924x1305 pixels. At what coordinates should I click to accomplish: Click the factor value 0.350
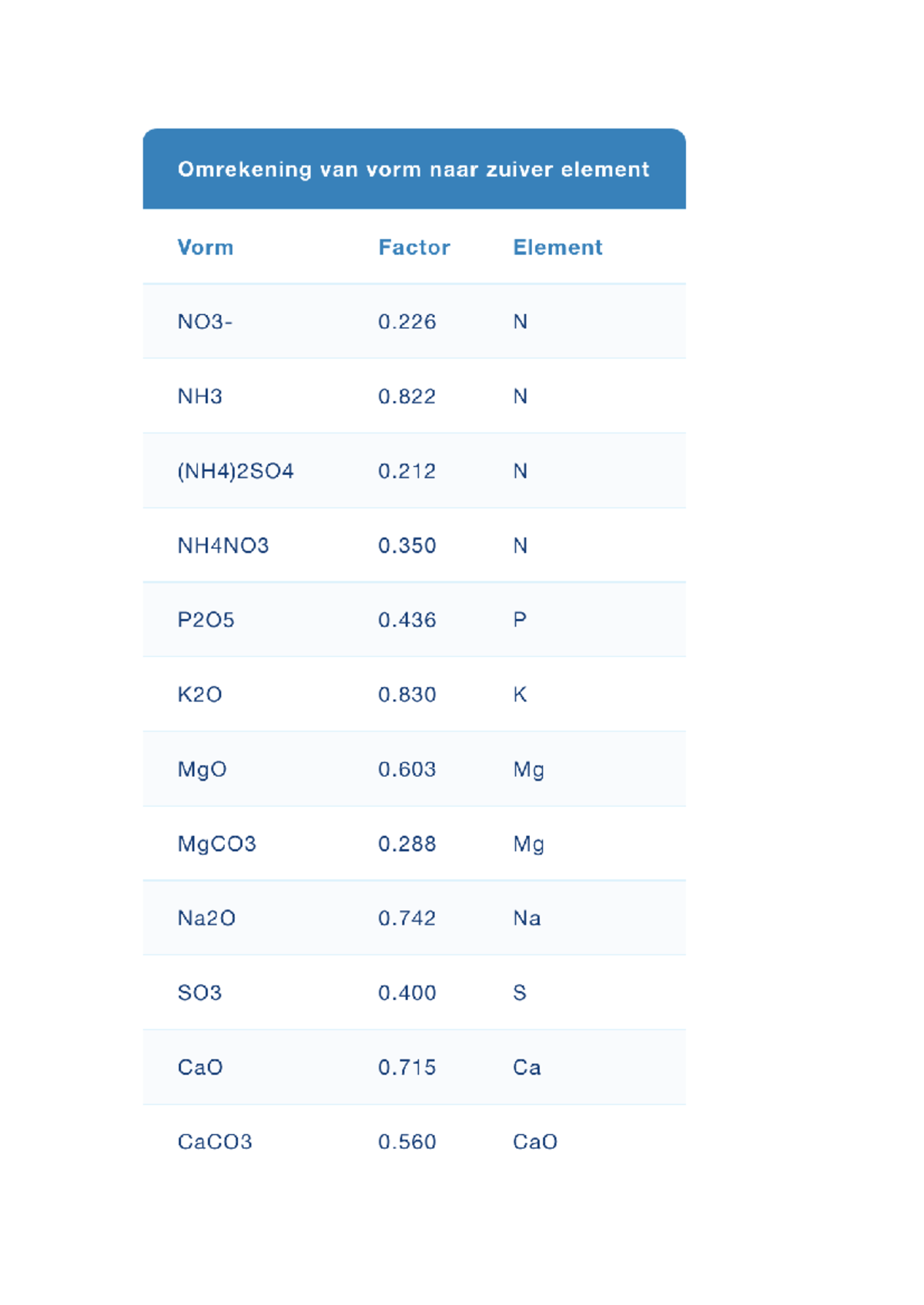[x=407, y=546]
